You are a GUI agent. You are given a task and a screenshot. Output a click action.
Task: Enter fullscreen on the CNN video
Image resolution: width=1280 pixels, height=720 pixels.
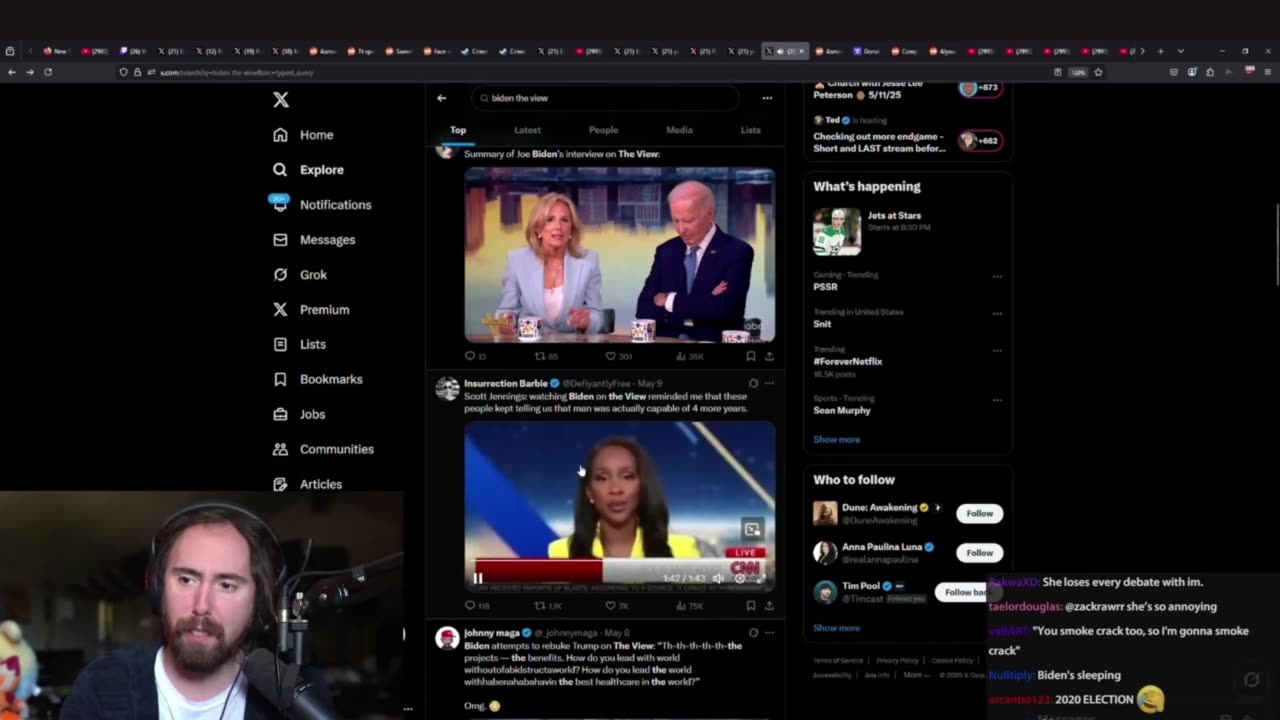[760, 578]
